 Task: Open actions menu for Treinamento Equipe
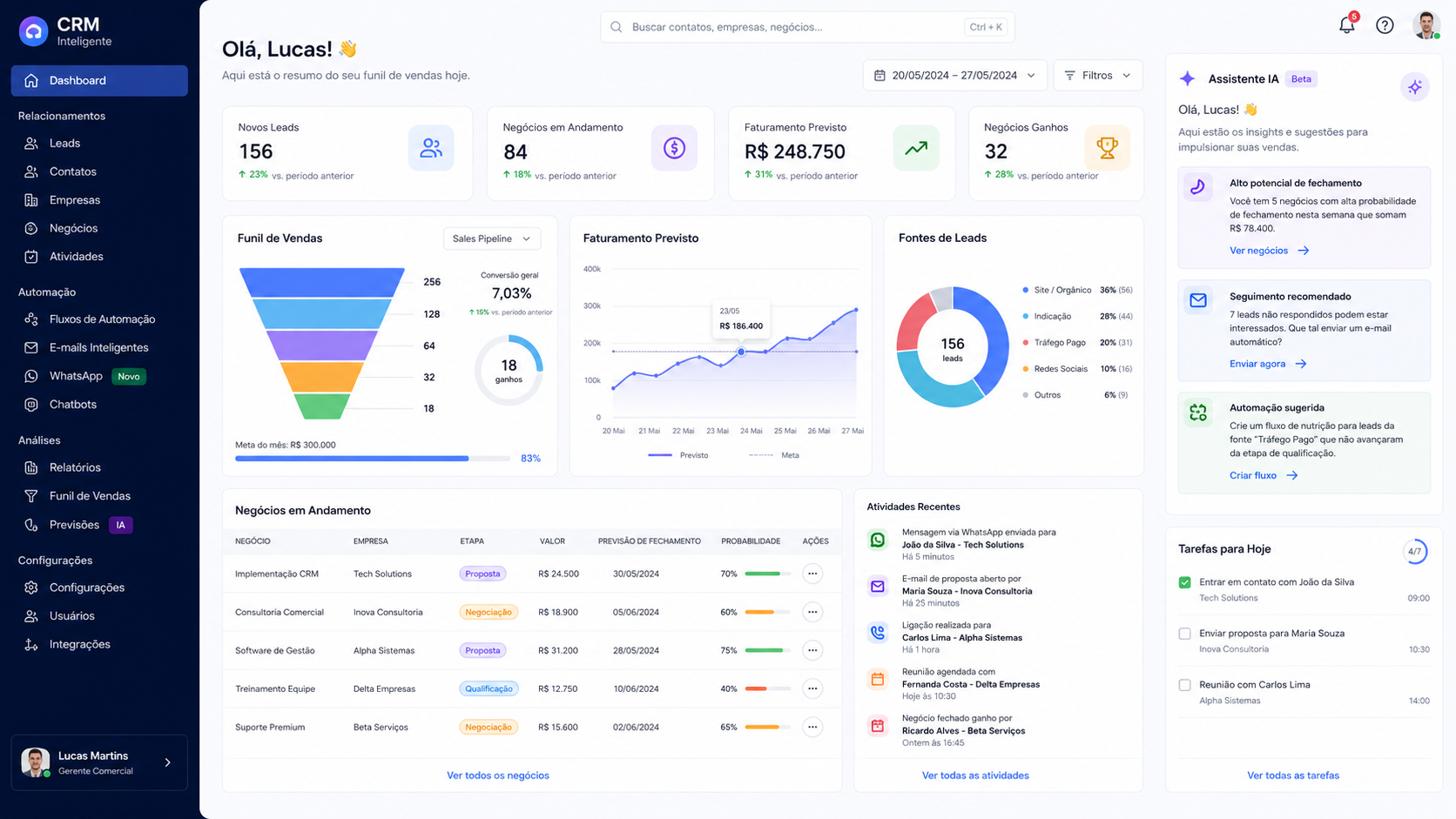(x=812, y=688)
